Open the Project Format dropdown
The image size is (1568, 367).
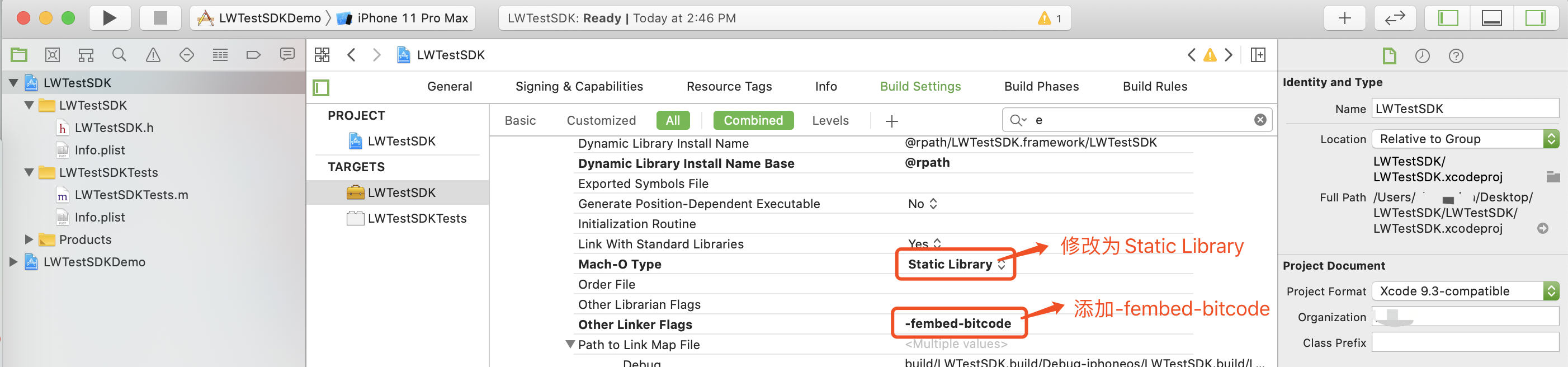click(1465, 291)
